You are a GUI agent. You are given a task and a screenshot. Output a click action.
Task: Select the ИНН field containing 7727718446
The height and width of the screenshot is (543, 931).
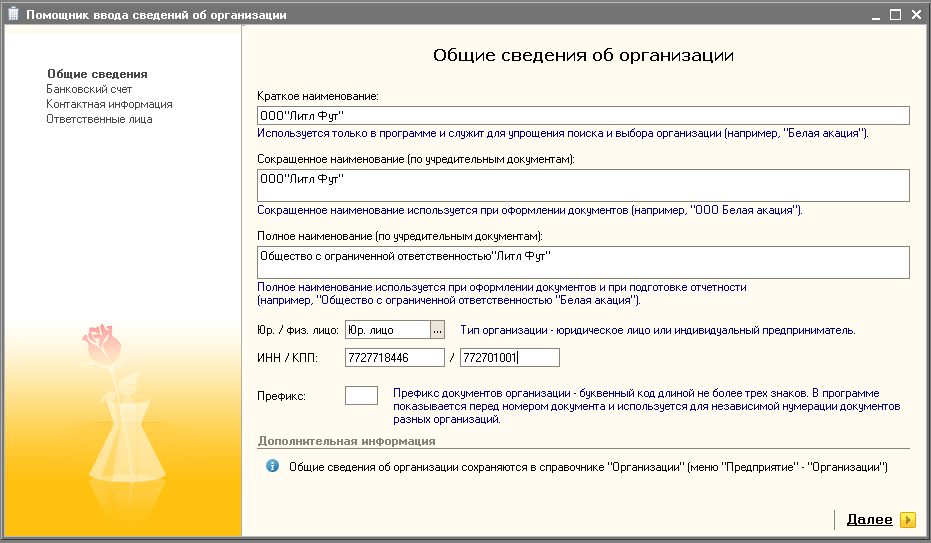click(394, 358)
